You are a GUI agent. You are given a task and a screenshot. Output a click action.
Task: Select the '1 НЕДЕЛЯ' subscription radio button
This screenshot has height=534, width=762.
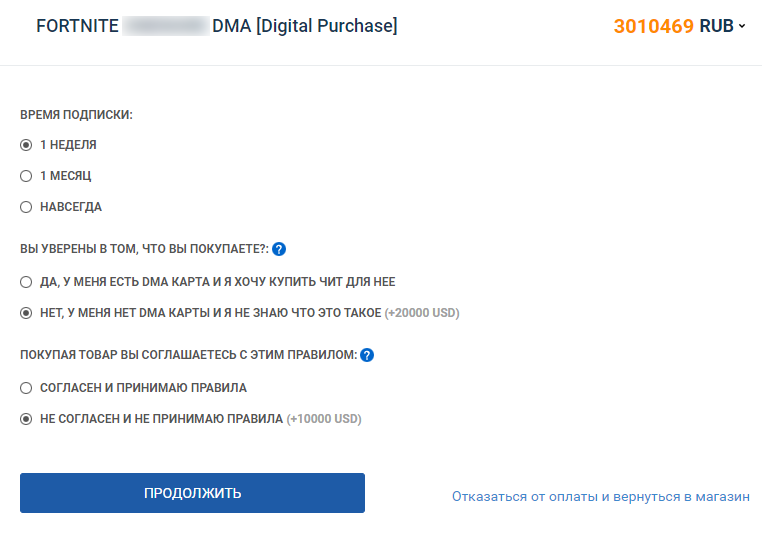click(27, 145)
